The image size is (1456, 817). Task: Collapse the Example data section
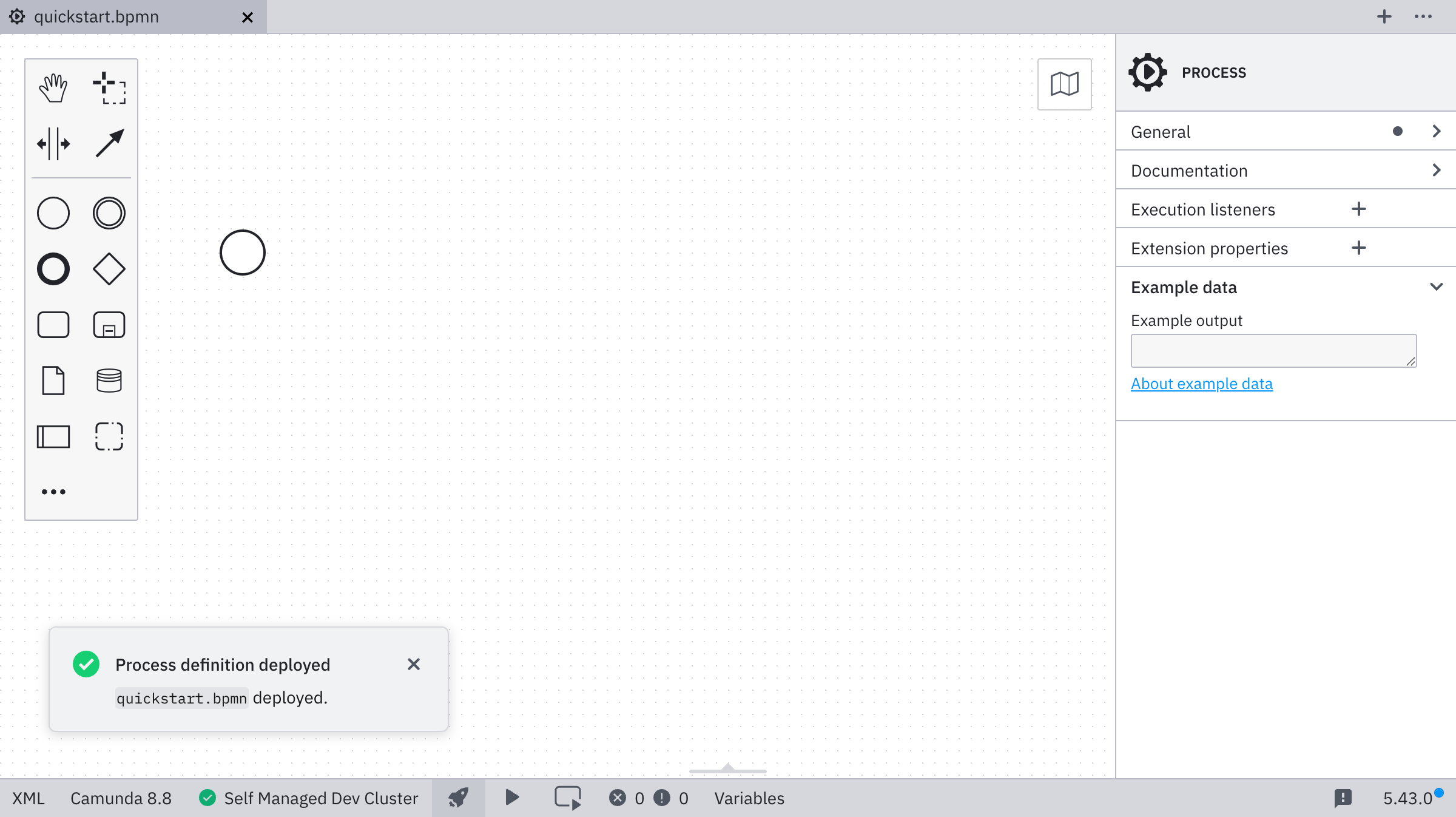1437,286
